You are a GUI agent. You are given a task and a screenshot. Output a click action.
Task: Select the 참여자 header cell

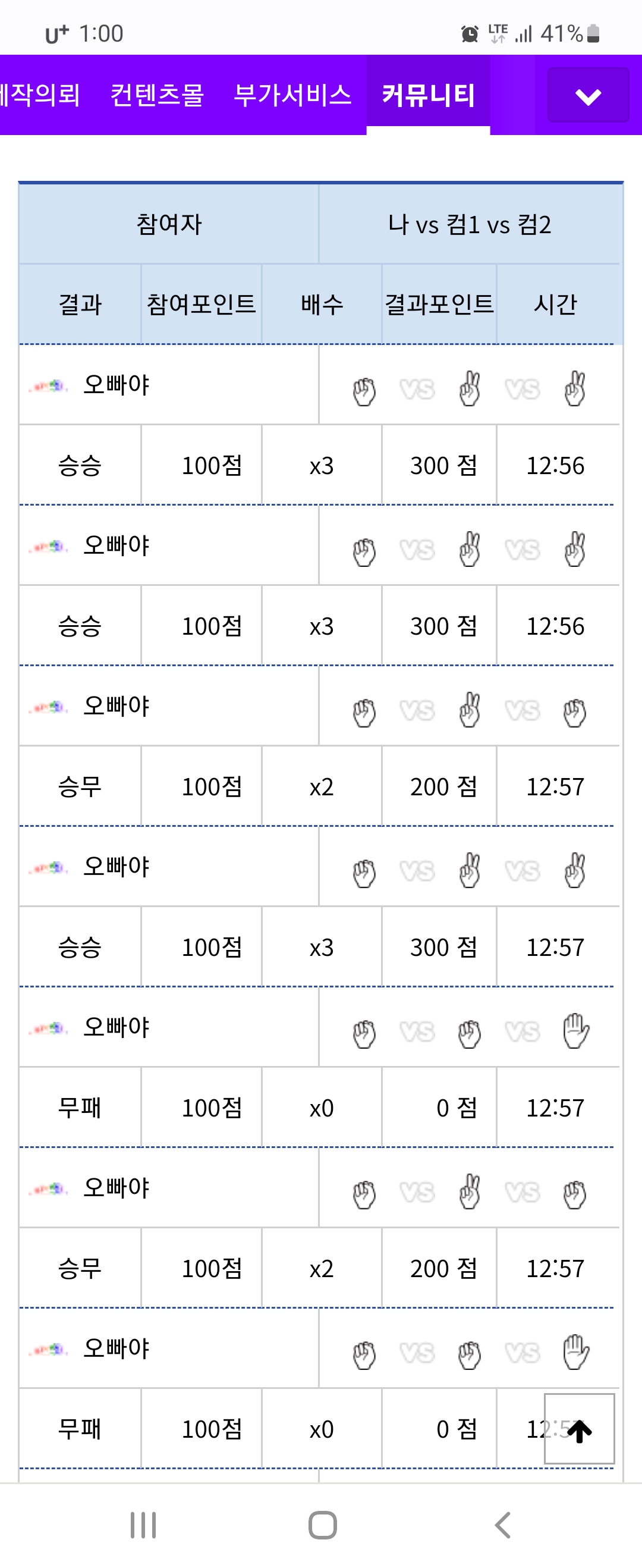[169, 224]
